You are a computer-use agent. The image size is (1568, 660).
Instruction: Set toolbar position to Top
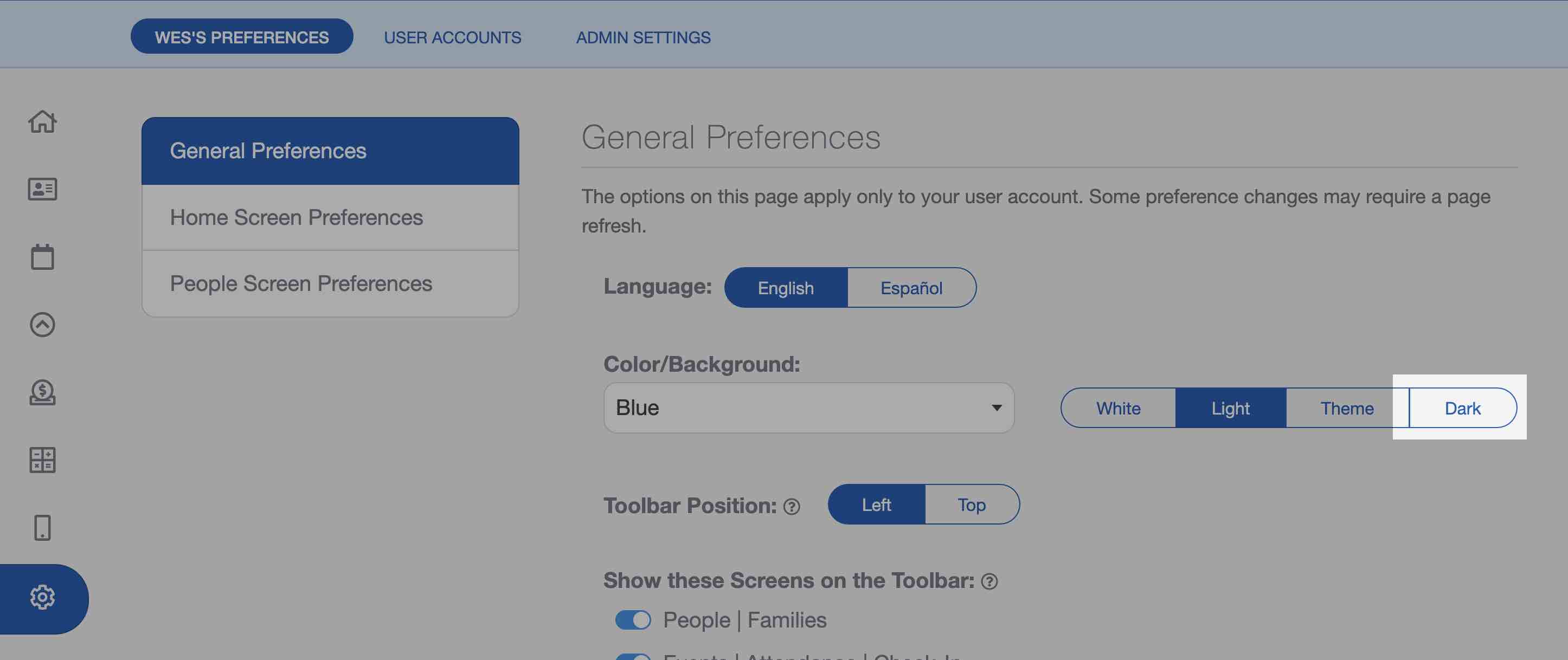972,504
